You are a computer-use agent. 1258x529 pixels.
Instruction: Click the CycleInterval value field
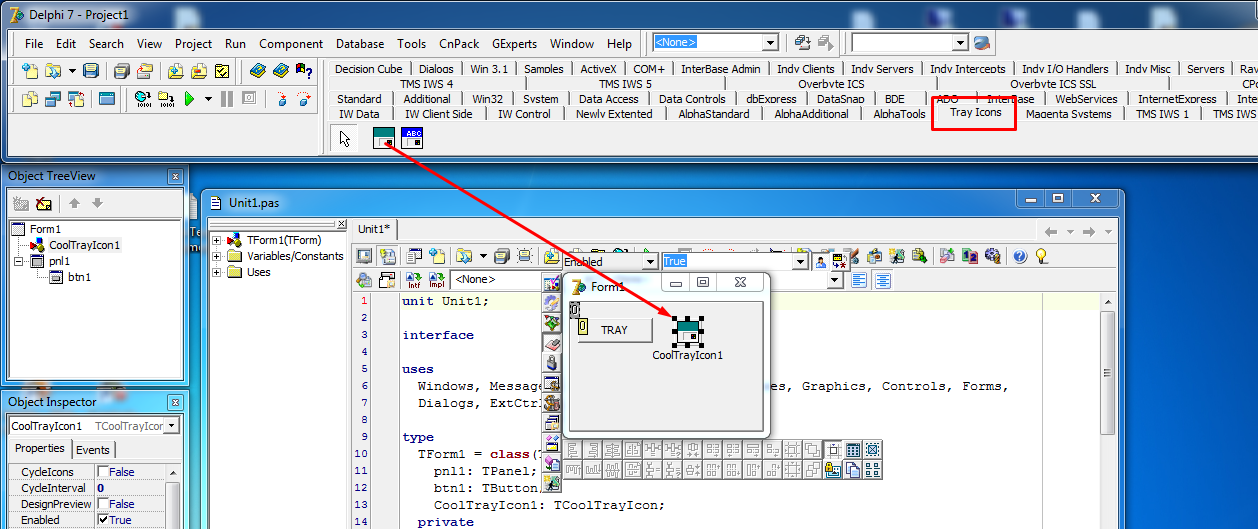[x=129, y=488]
